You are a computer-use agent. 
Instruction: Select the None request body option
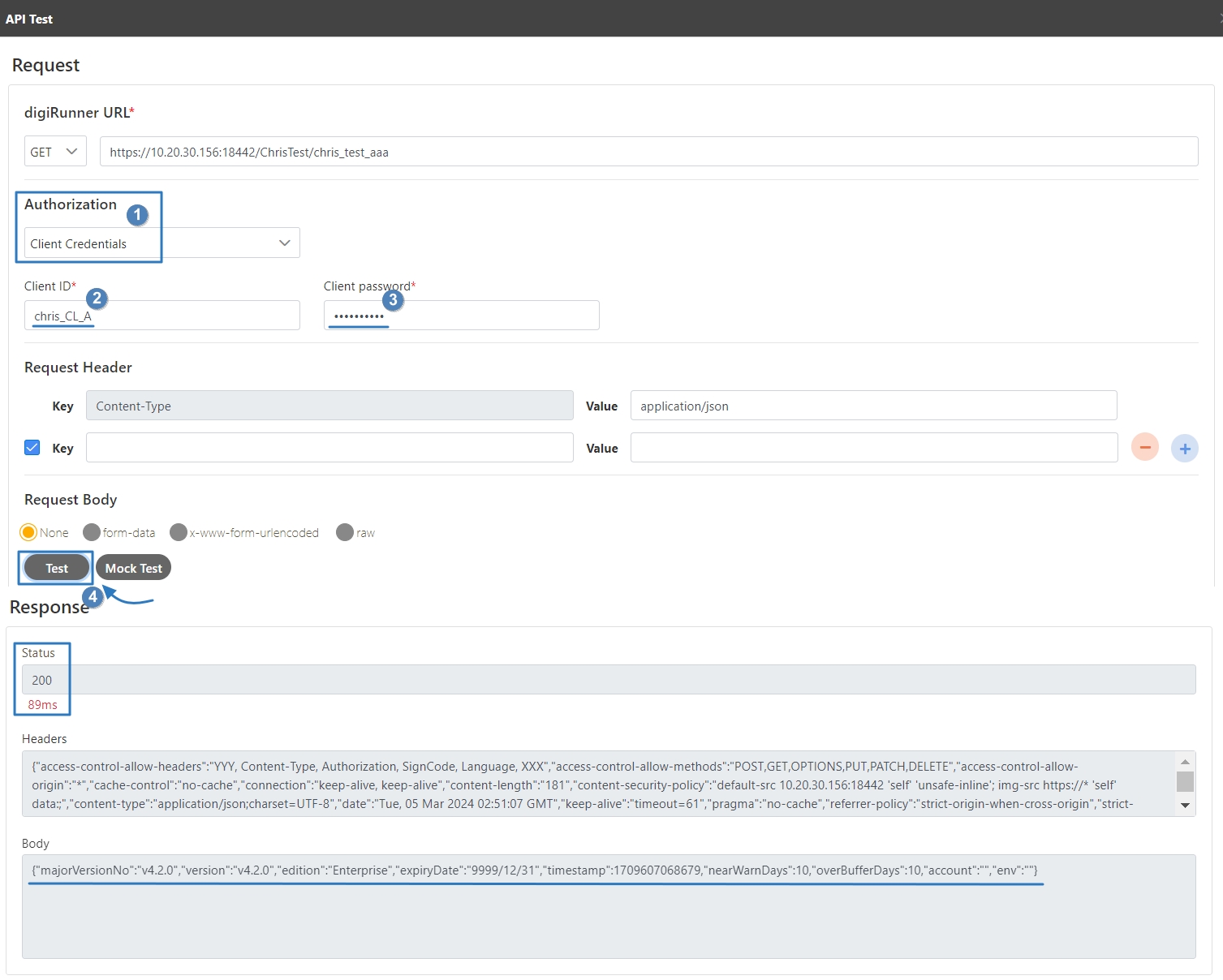(28, 532)
